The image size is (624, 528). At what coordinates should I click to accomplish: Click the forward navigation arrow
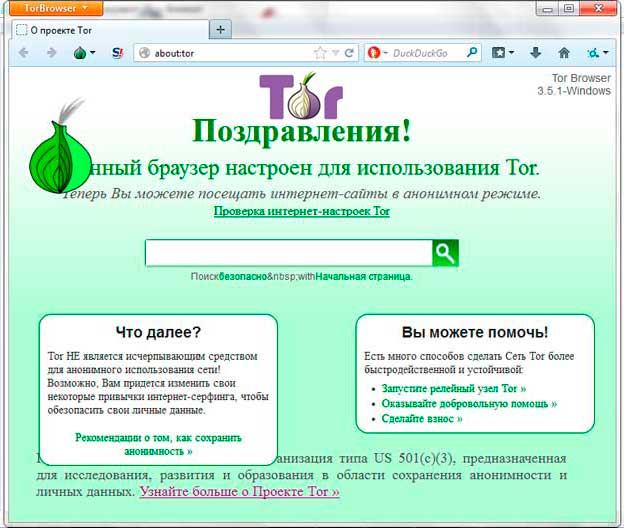(51, 53)
